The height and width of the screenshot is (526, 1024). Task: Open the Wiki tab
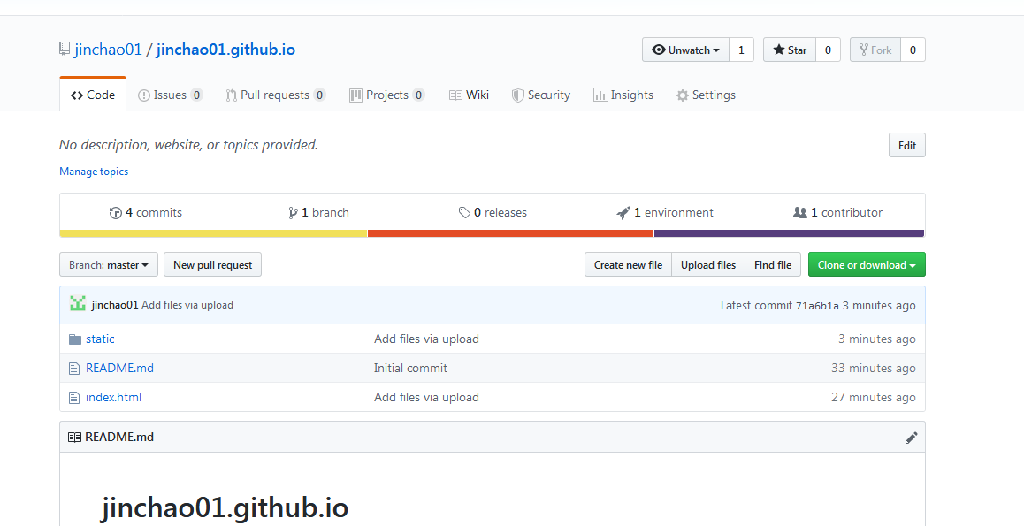pos(469,95)
